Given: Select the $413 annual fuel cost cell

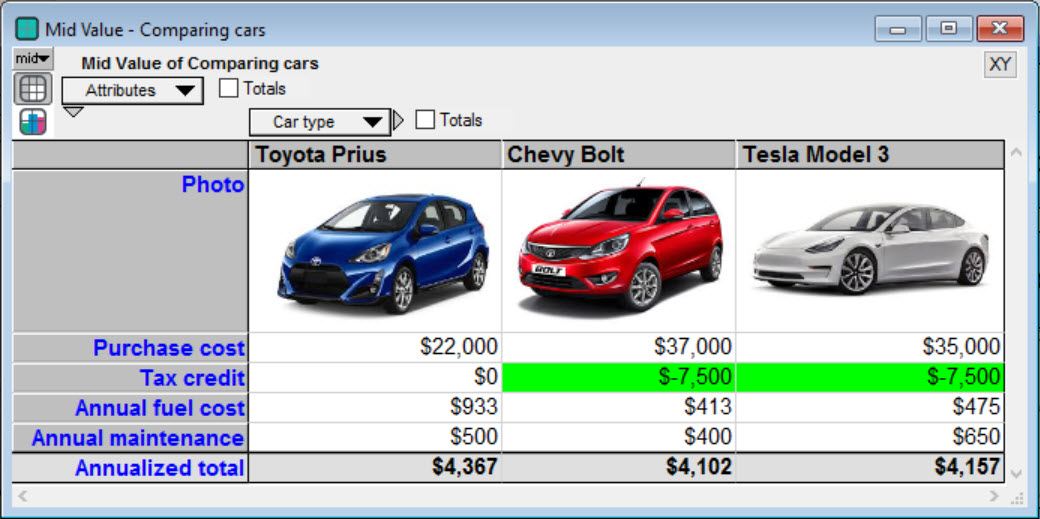Looking at the screenshot, I should 619,407.
